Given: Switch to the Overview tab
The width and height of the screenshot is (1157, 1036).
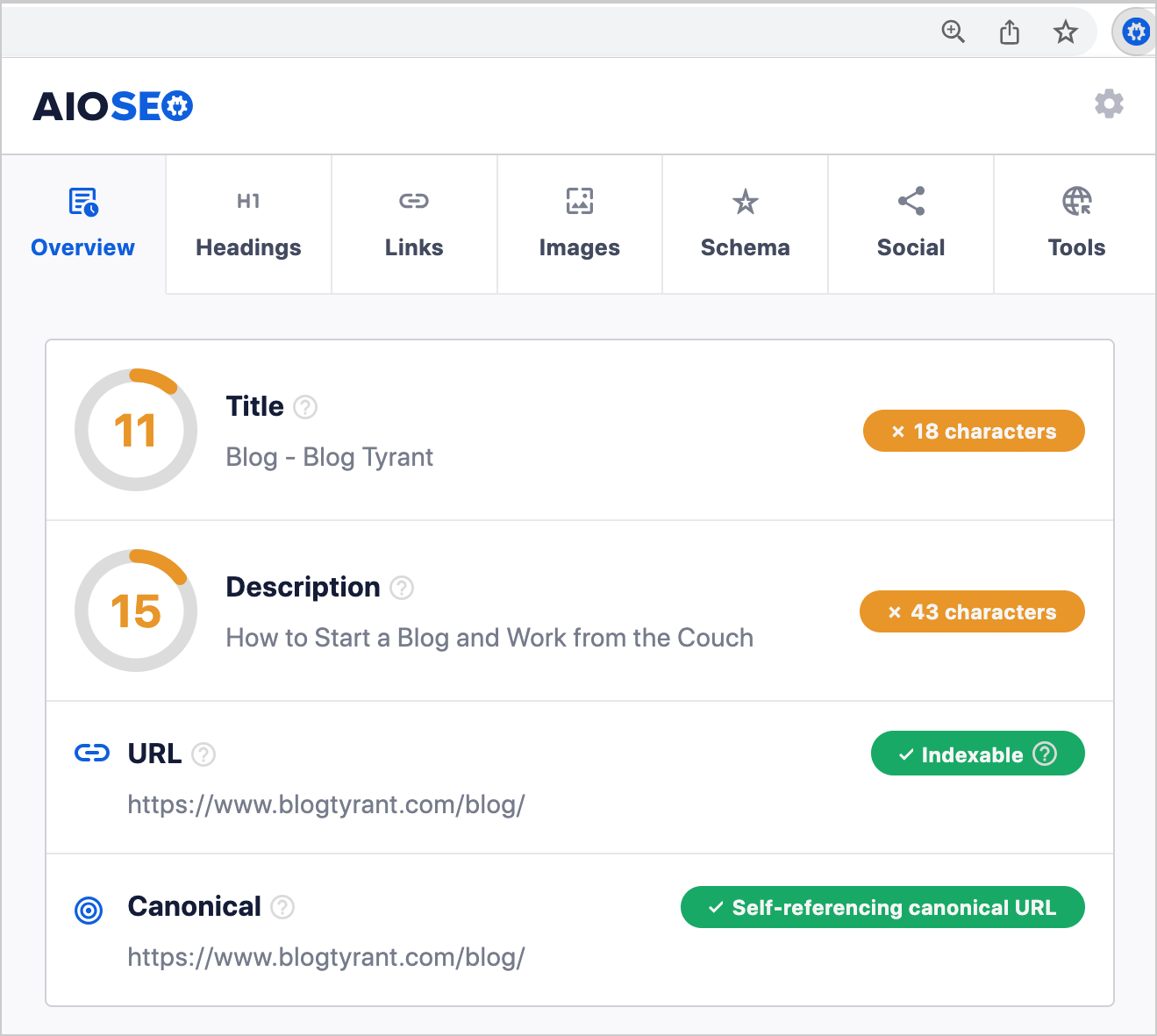Looking at the screenshot, I should [83, 224].
